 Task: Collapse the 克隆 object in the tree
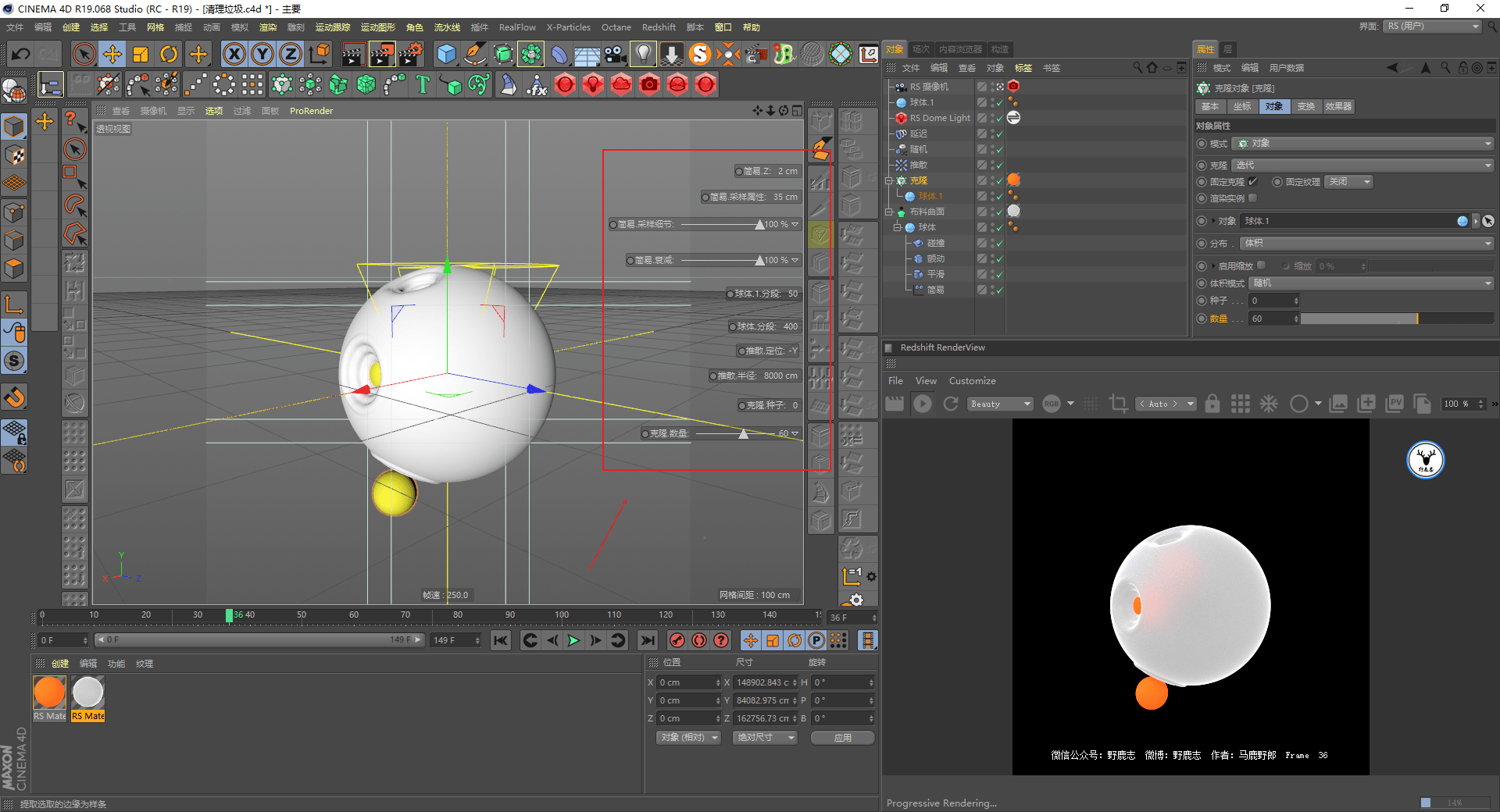[889, 180]
